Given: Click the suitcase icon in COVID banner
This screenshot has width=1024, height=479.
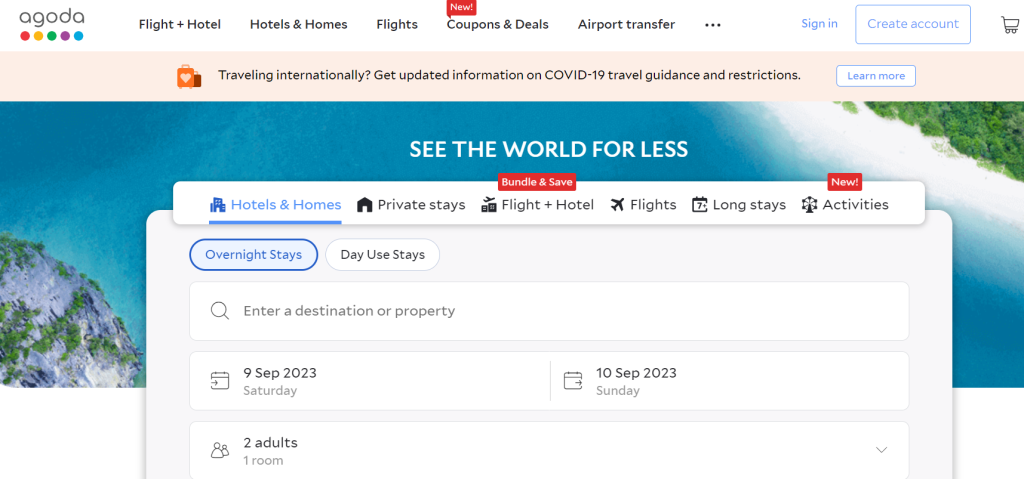Looking at the screenshot, I should (189, 76).
